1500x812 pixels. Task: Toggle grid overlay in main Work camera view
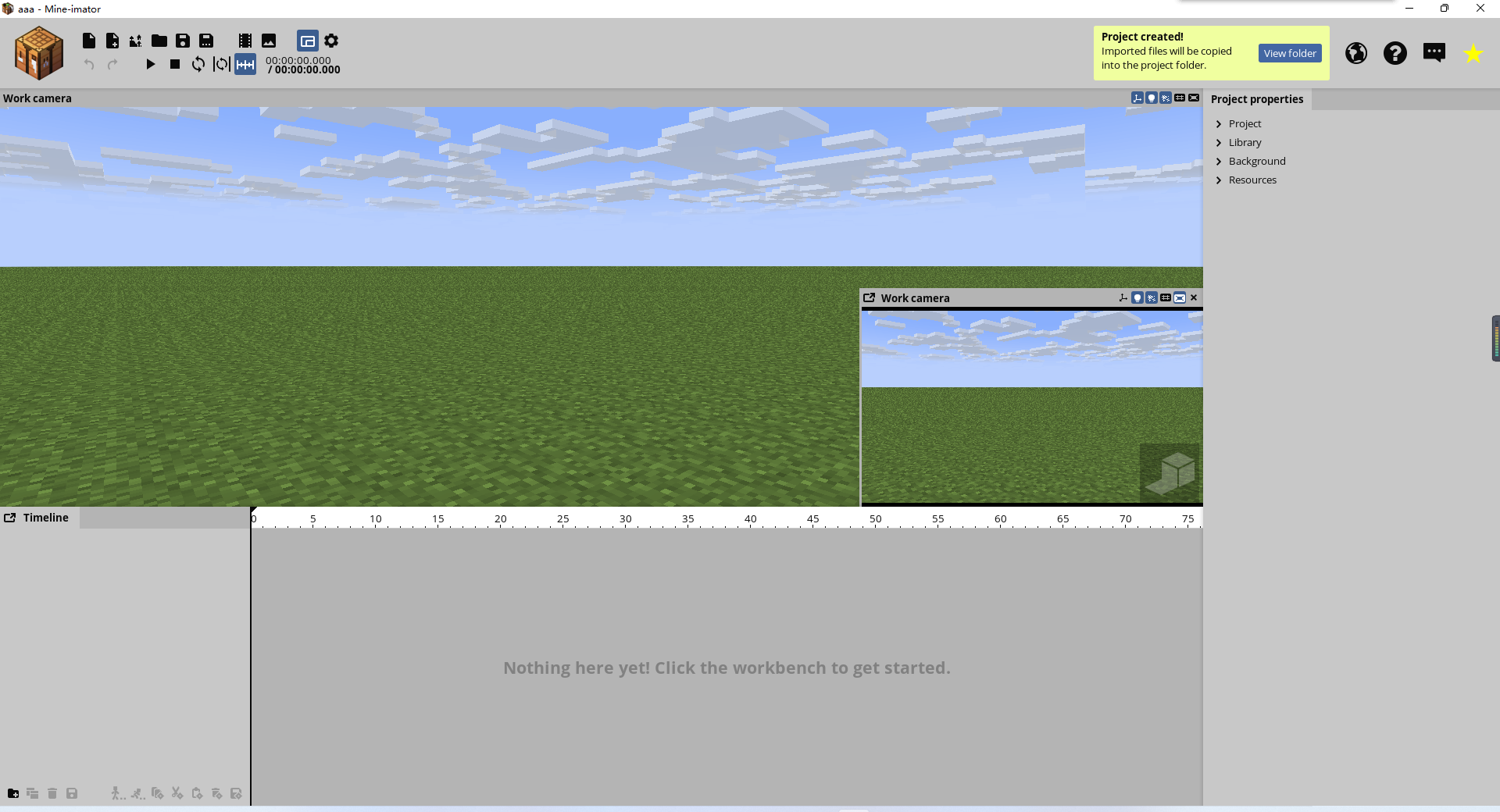[x=1180, y=98]
